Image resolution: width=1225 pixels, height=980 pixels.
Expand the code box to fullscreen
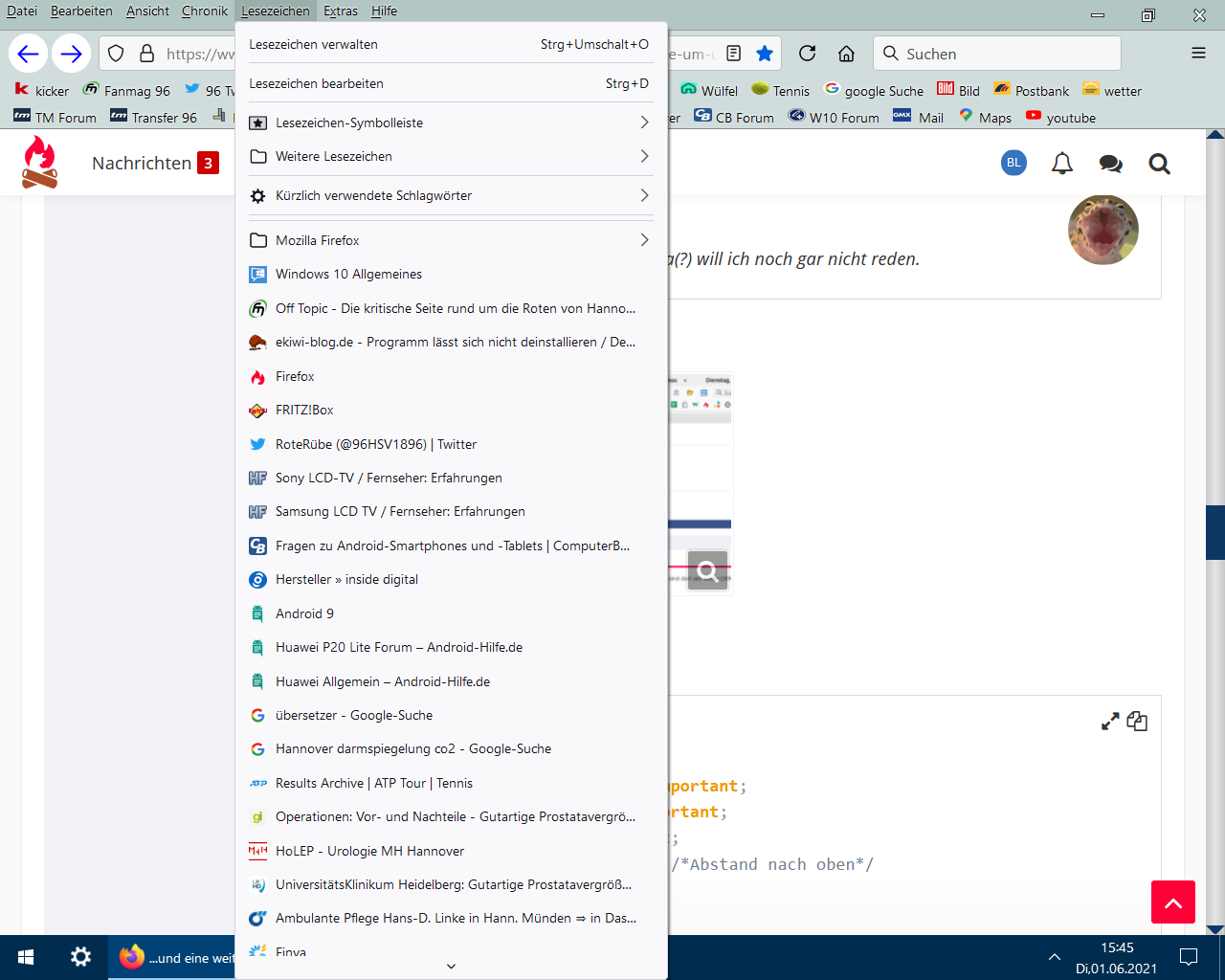(x=1110, y=722)
